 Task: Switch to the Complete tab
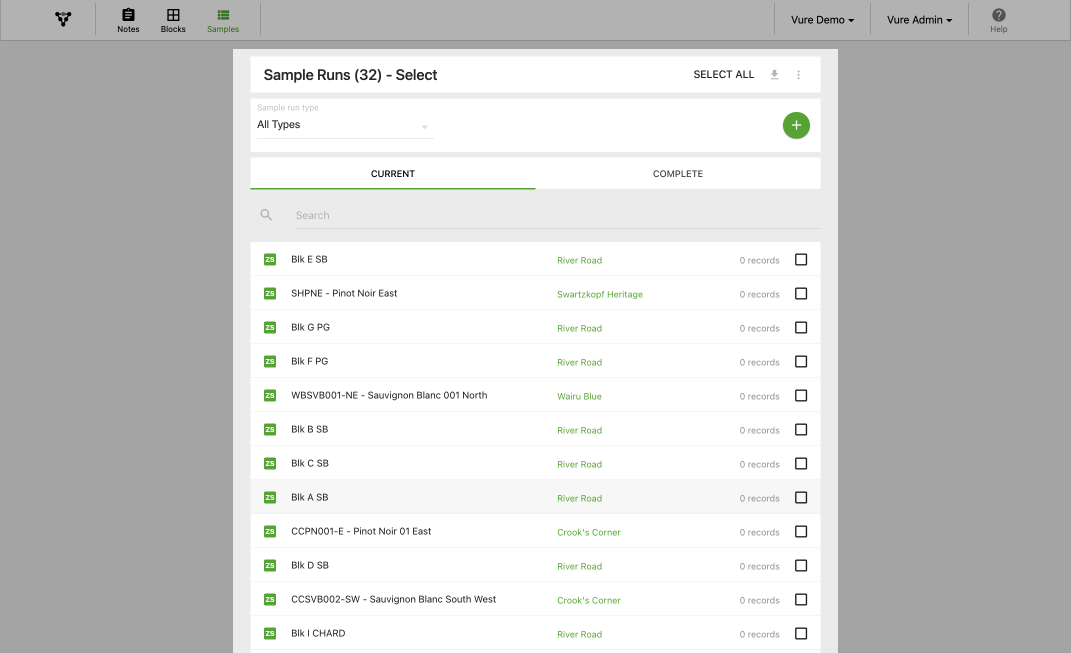[x=678, y=174]
